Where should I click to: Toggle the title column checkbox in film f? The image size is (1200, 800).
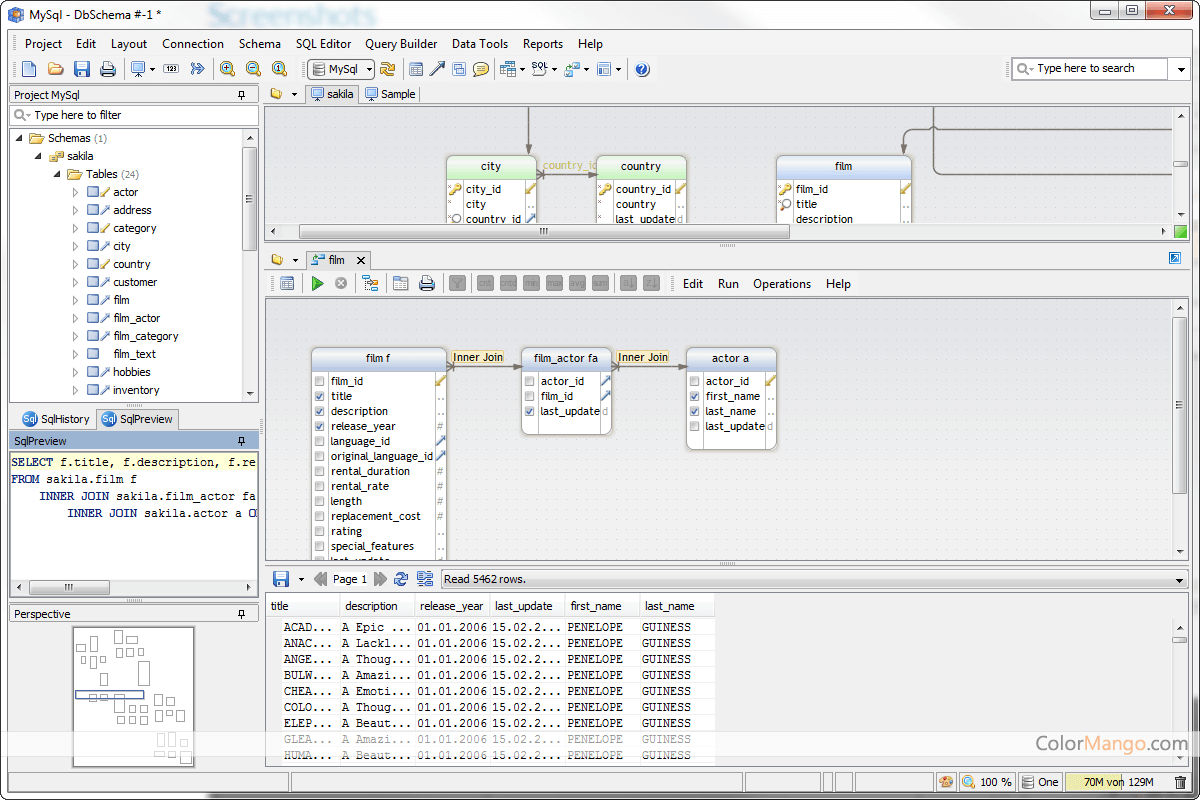[320, 396]
